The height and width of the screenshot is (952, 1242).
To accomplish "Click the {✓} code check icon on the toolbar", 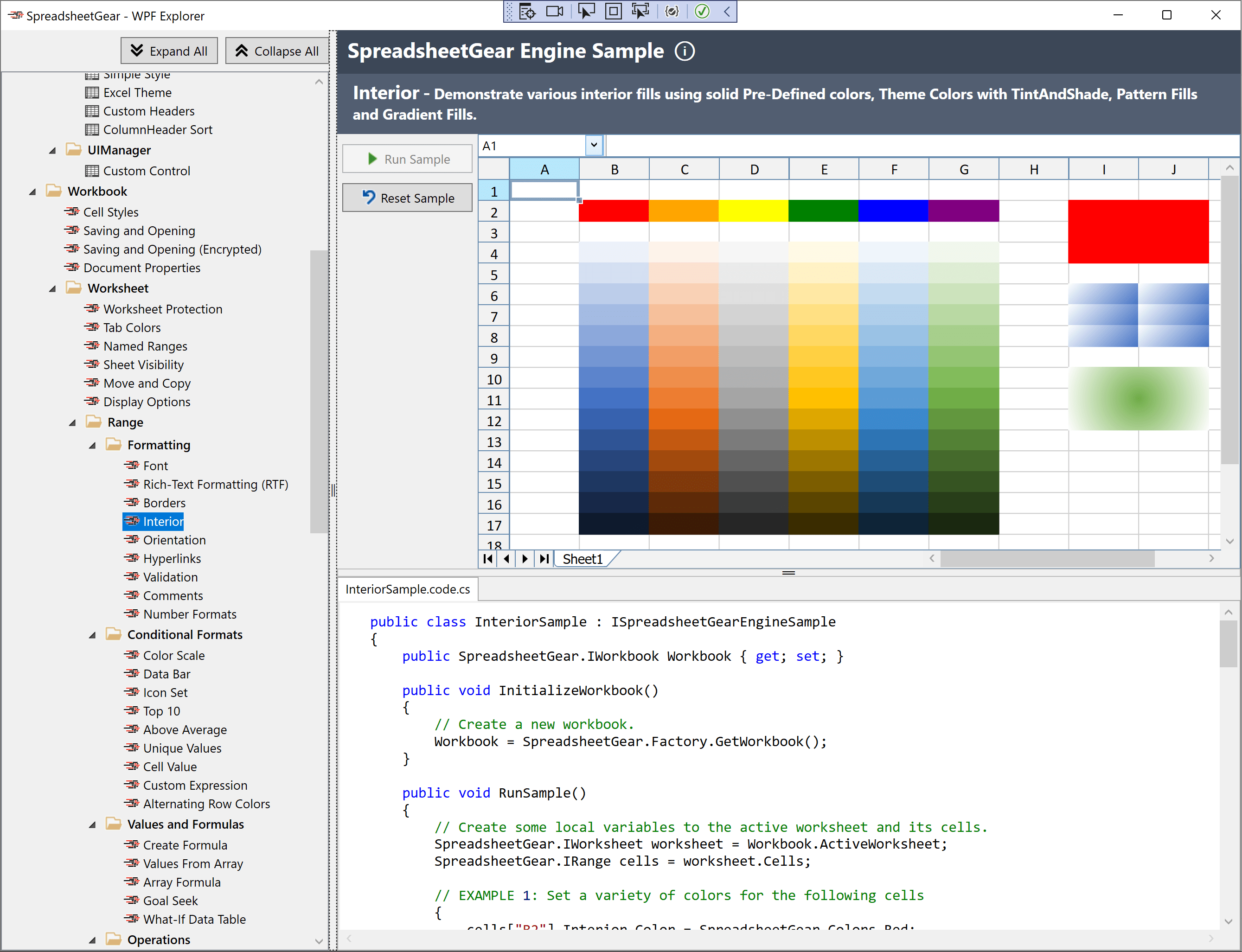I will click(672, 11).
